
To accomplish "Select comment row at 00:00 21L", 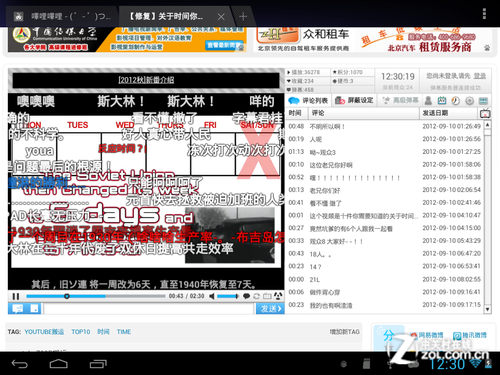I will pyautogui.click(x=385, y=279).
